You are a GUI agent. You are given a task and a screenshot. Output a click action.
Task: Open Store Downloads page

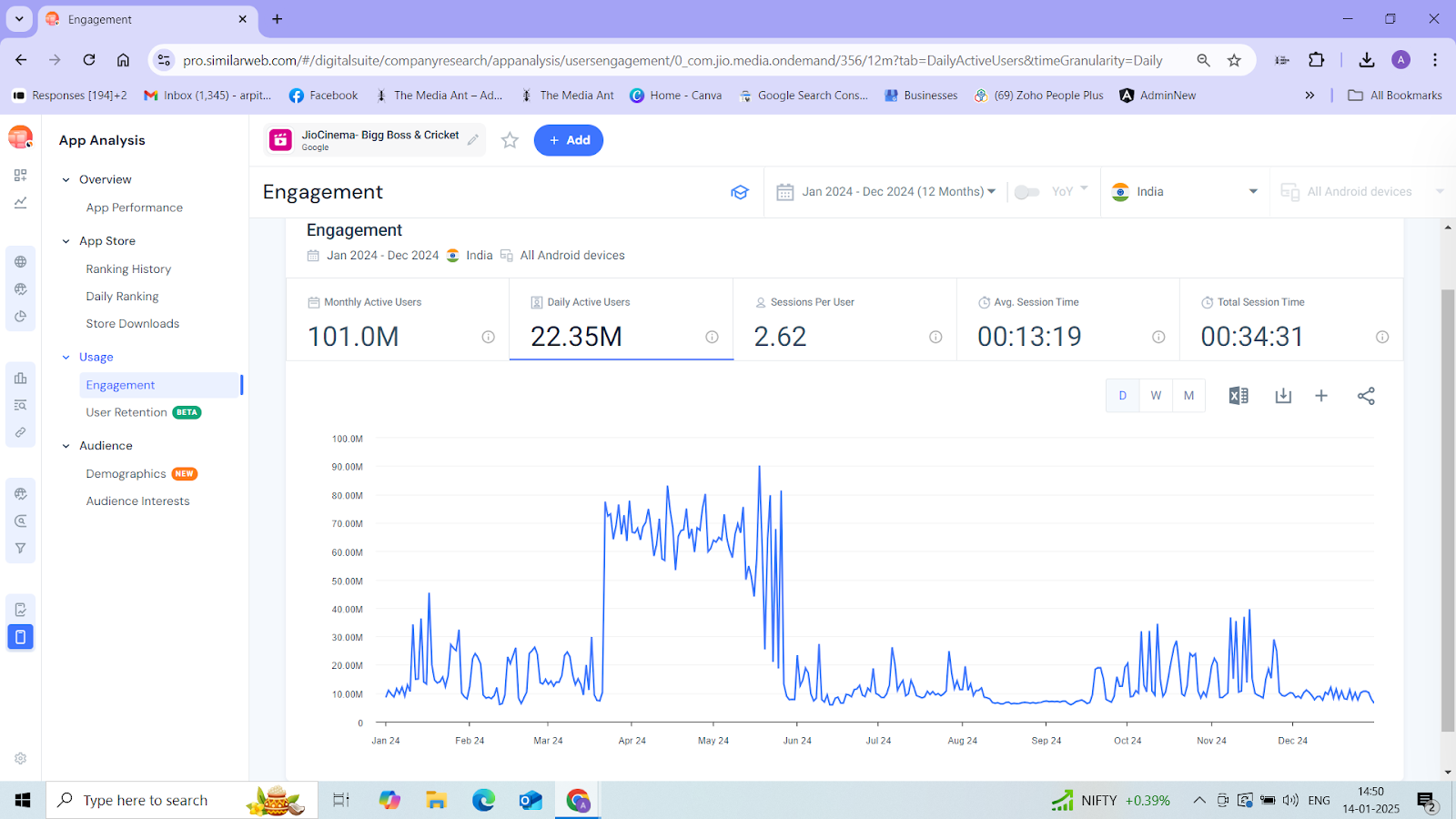coord(133,324)
